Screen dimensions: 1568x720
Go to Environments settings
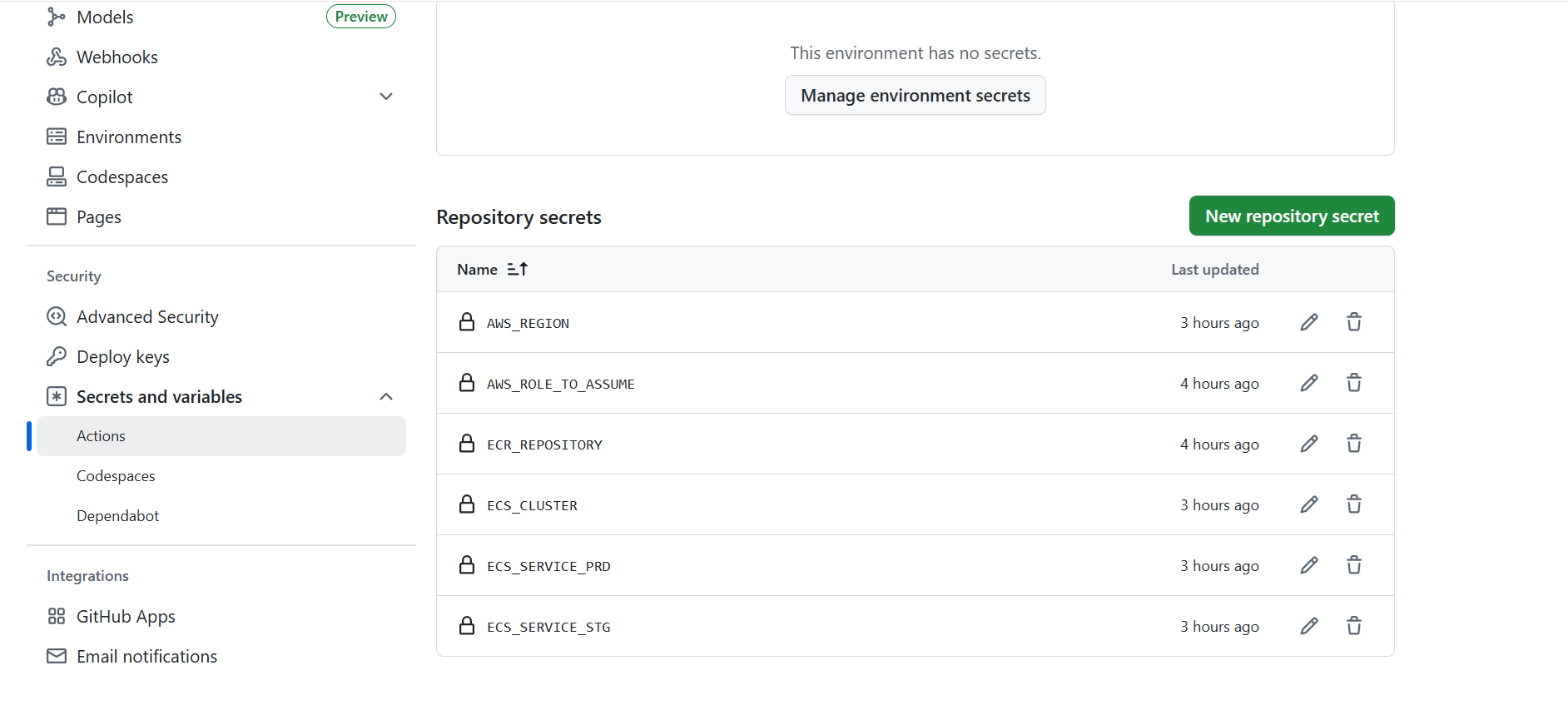(129, 137)
